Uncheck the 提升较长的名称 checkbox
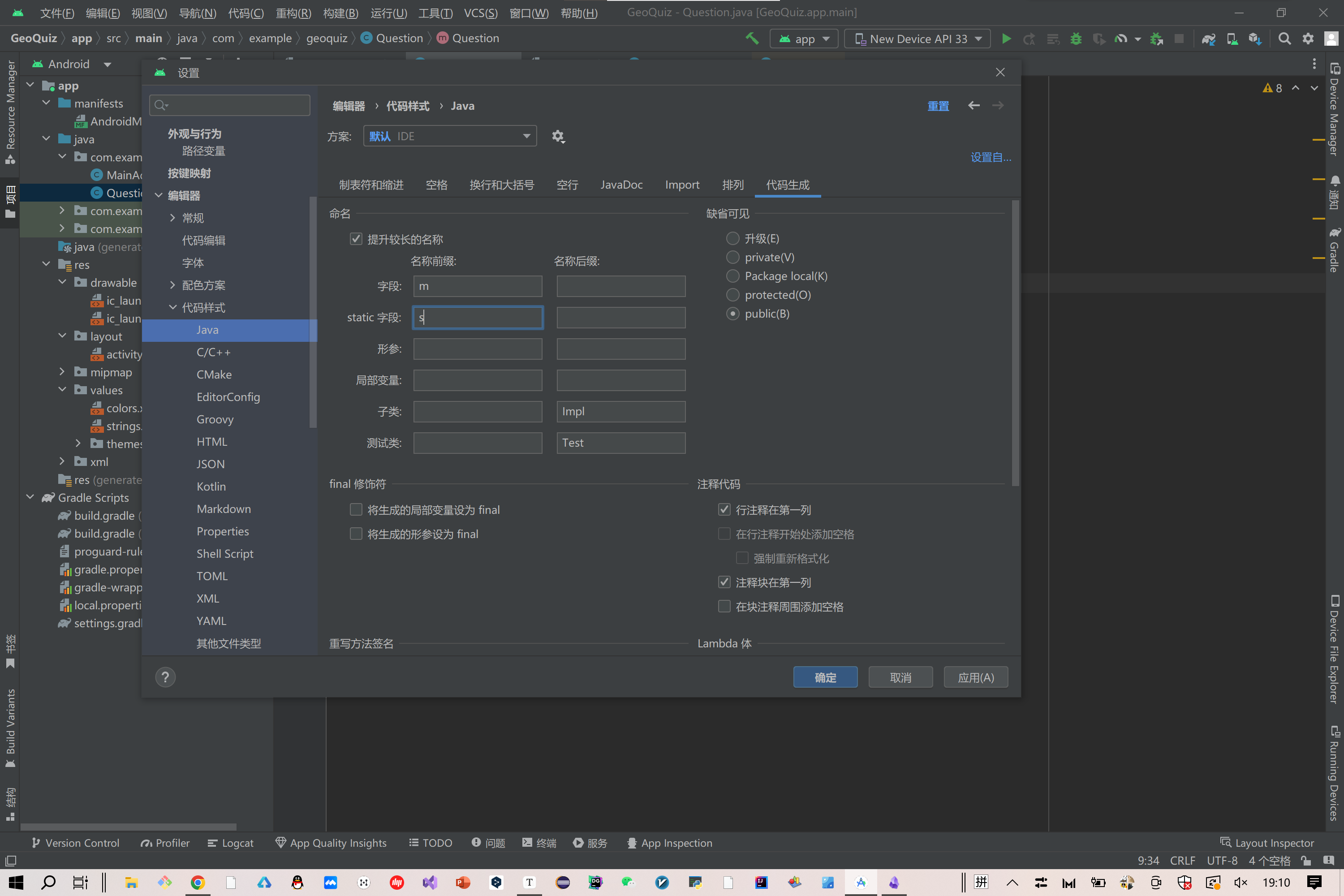Viewport: 1344px width, 896px height. pyautogui.click(x=356, y=239)
